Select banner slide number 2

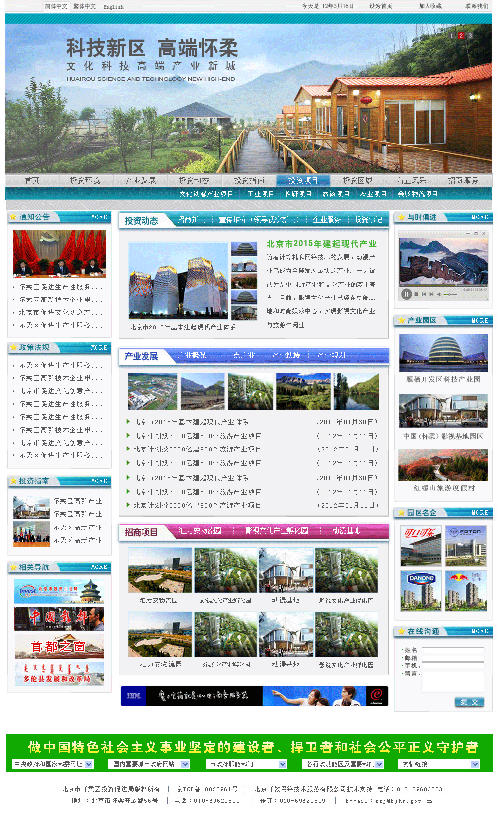(x=461, y=35)
